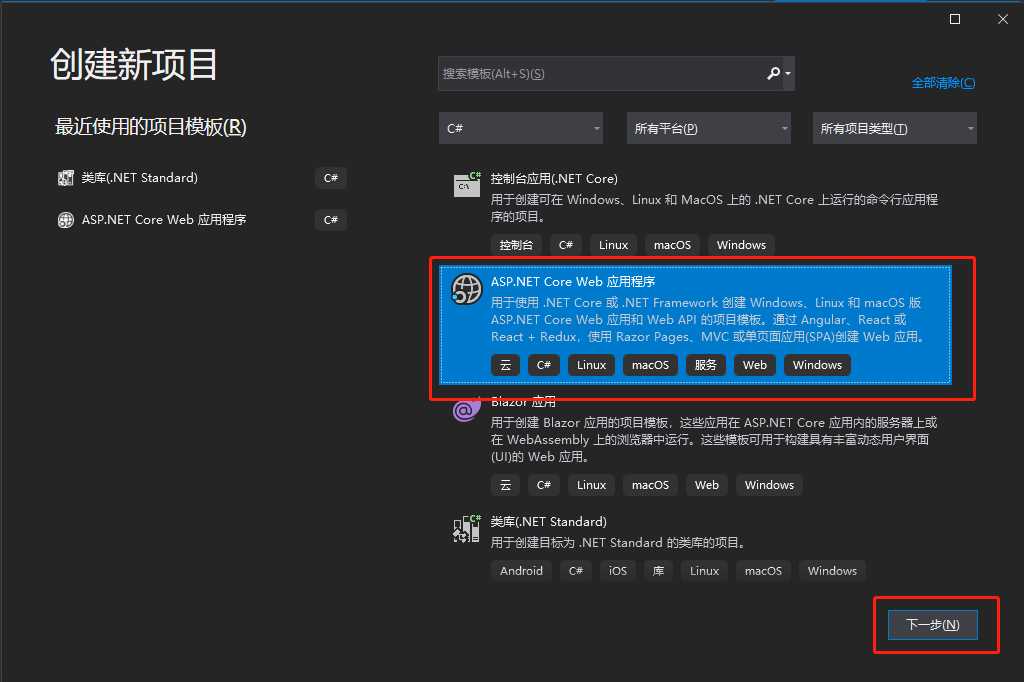The height and width of the screenshot is (682, 1024).
Task: Close the create new project dialog
Action: point(1003,19)
